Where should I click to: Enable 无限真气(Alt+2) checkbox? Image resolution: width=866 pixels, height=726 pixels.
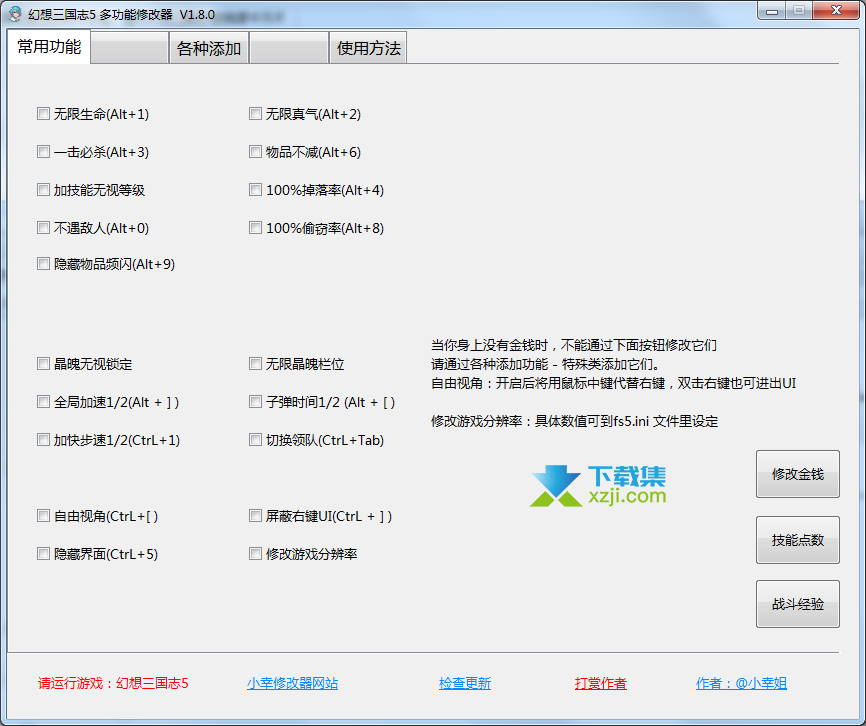click(255, 114)
